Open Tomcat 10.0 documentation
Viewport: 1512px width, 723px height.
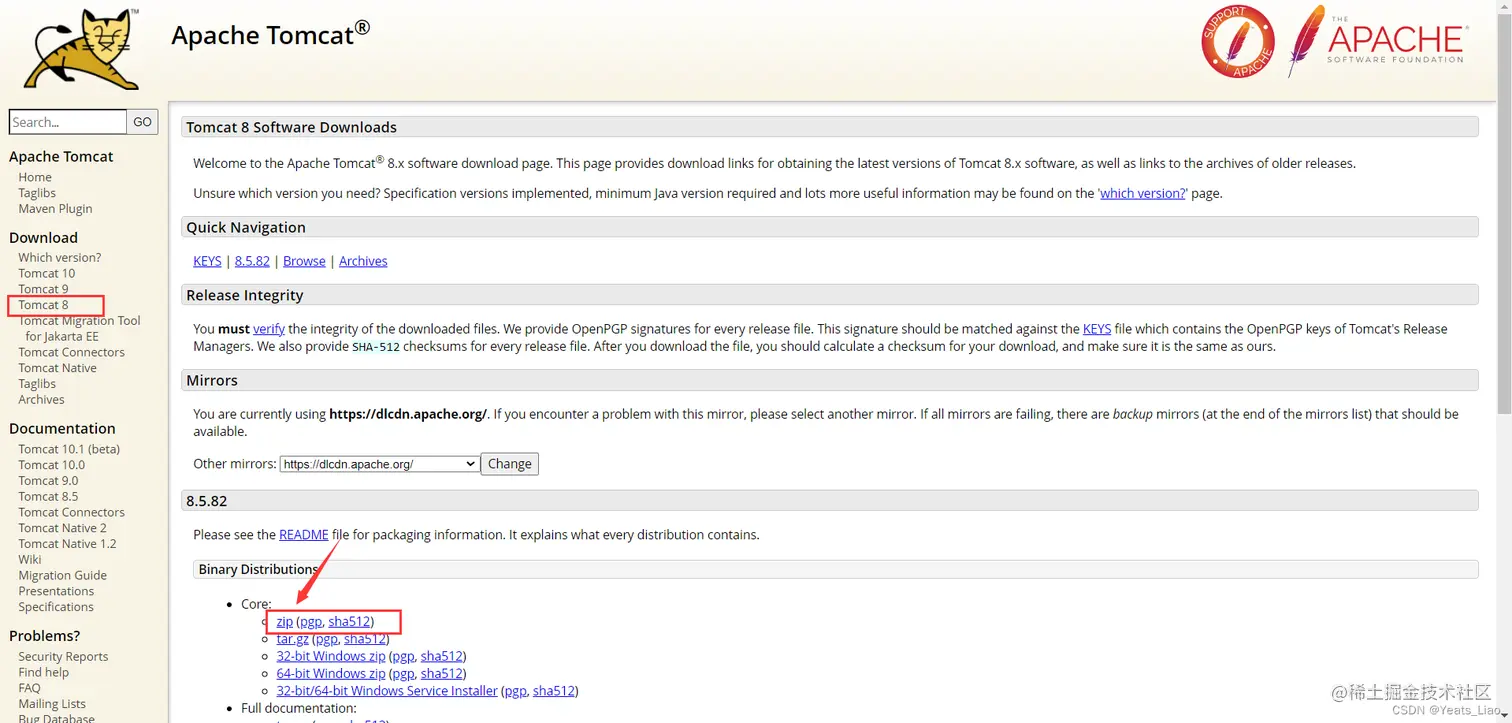tap(51, 465)
